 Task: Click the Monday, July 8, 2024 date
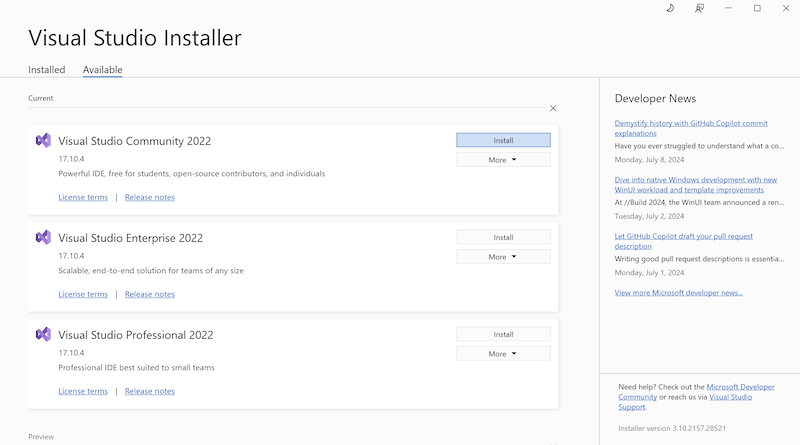tap(649, 160)
